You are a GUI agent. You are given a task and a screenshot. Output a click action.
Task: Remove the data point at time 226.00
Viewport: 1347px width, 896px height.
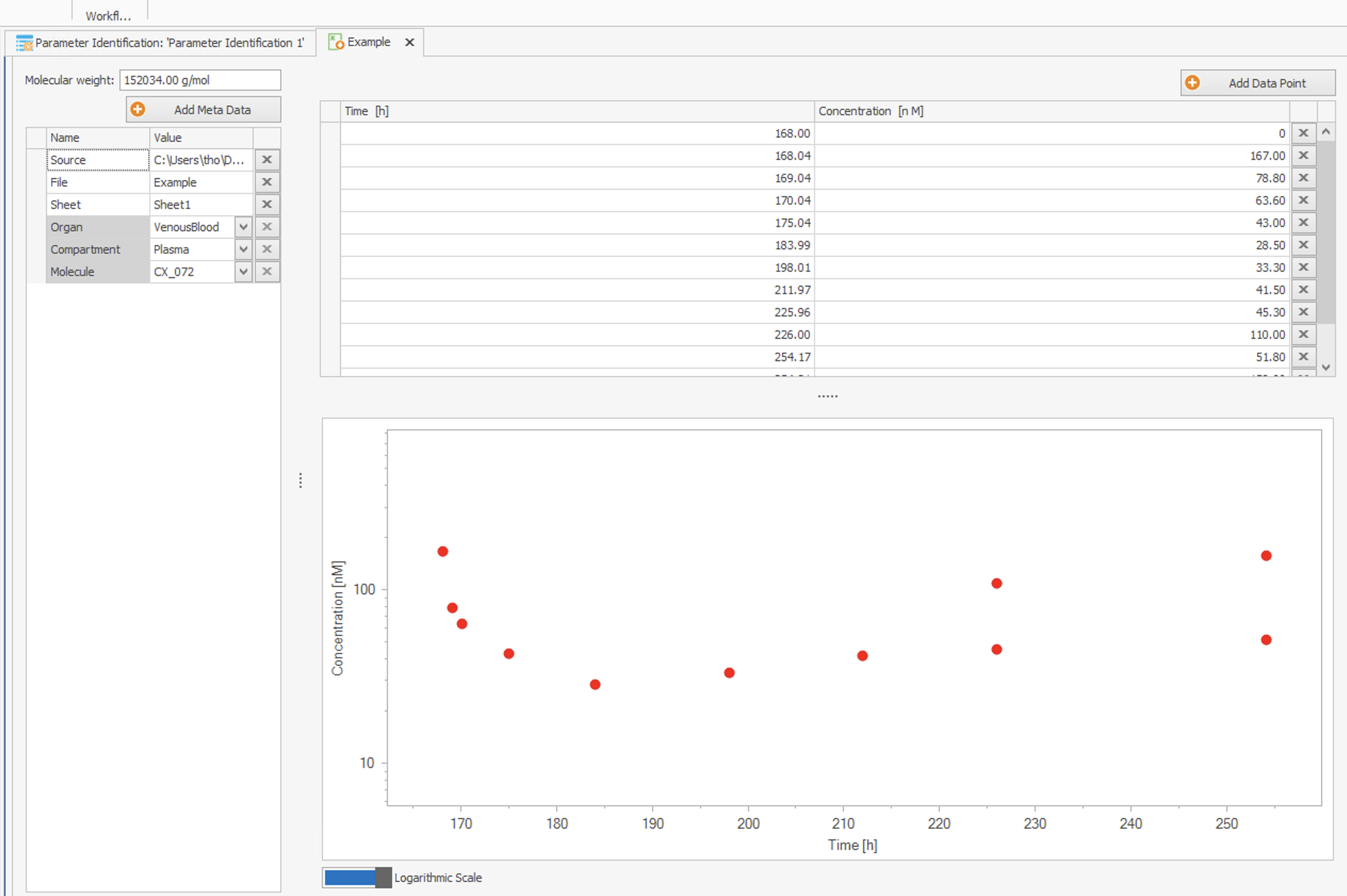1303,335
